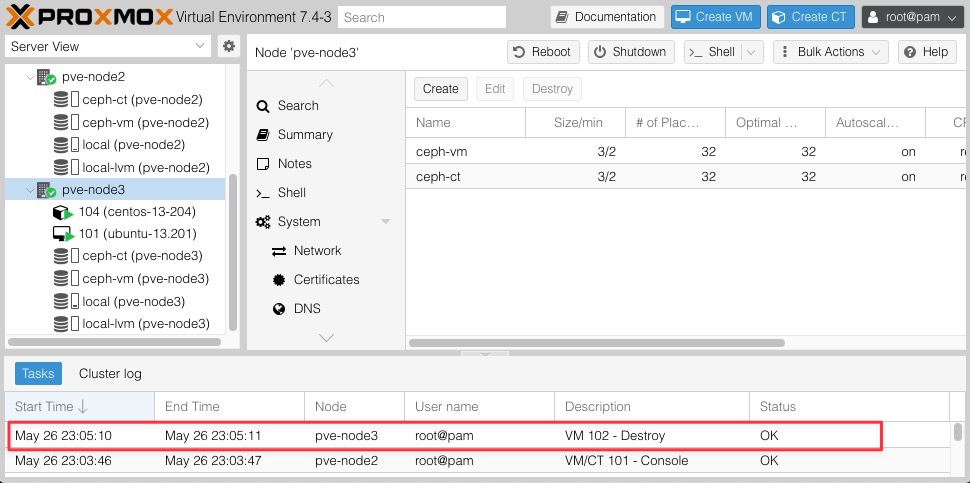Click the Search magnifier icon in node menu

coord(263,106)
